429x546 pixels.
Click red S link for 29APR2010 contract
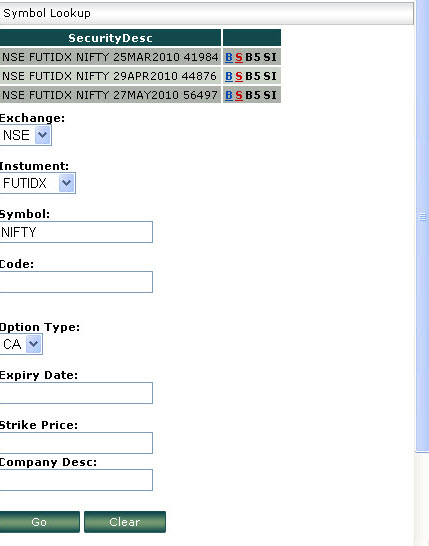click(x=239, y=76)
